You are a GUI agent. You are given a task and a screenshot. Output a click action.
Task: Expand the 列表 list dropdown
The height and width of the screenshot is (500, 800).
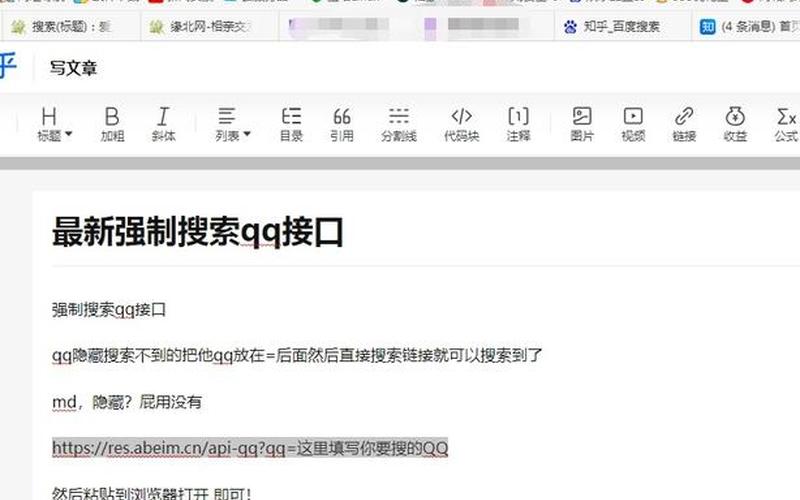tap(232, 124)
